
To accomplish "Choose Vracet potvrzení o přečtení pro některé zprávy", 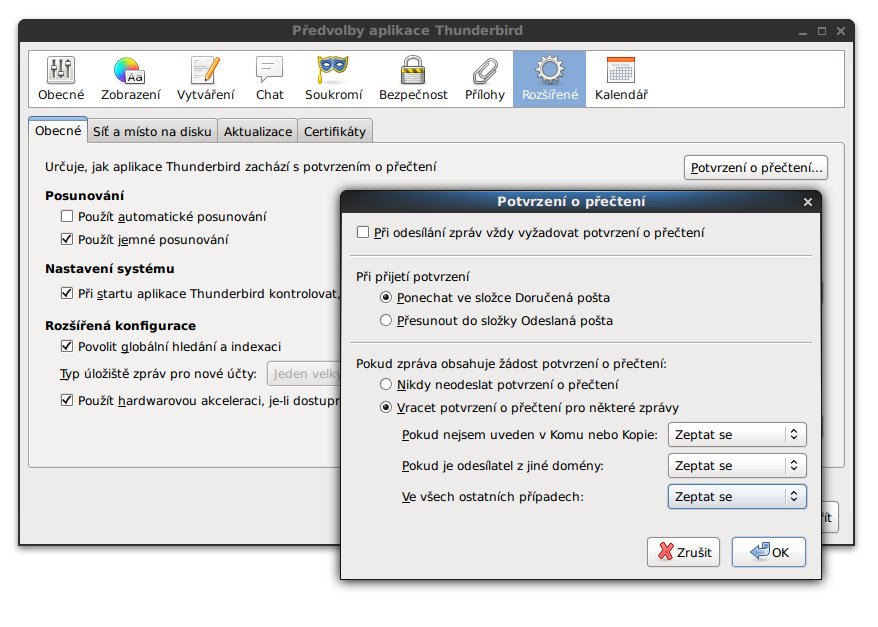I will point(385,407).
